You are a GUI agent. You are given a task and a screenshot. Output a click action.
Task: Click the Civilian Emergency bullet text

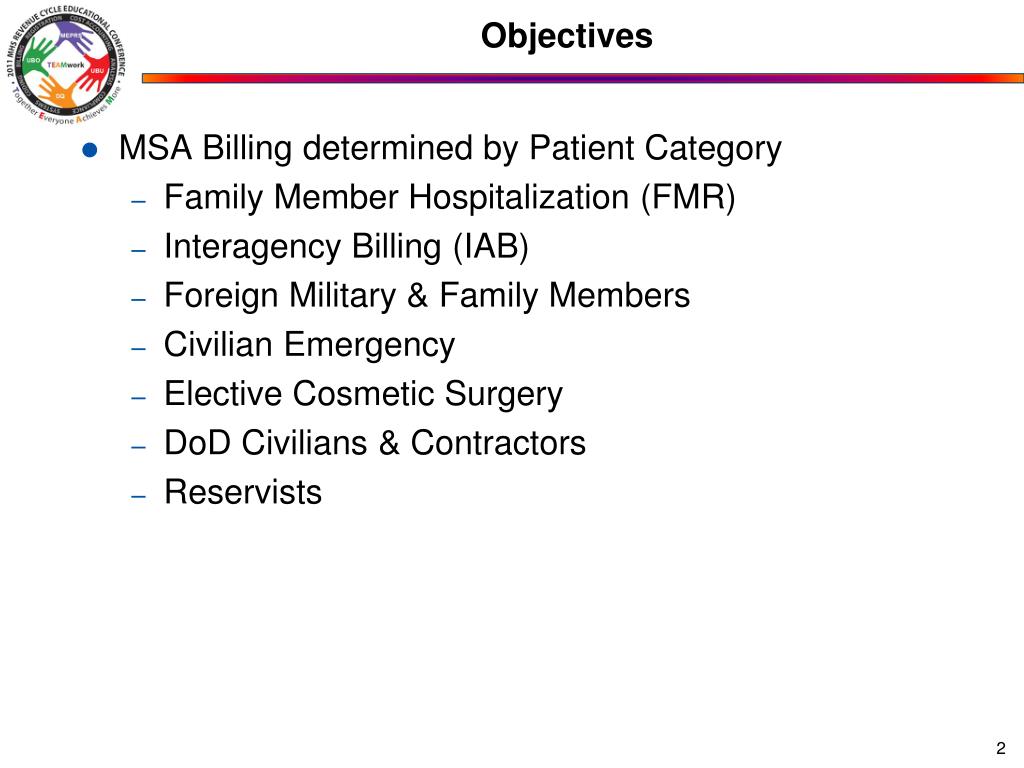coord(310,345)
